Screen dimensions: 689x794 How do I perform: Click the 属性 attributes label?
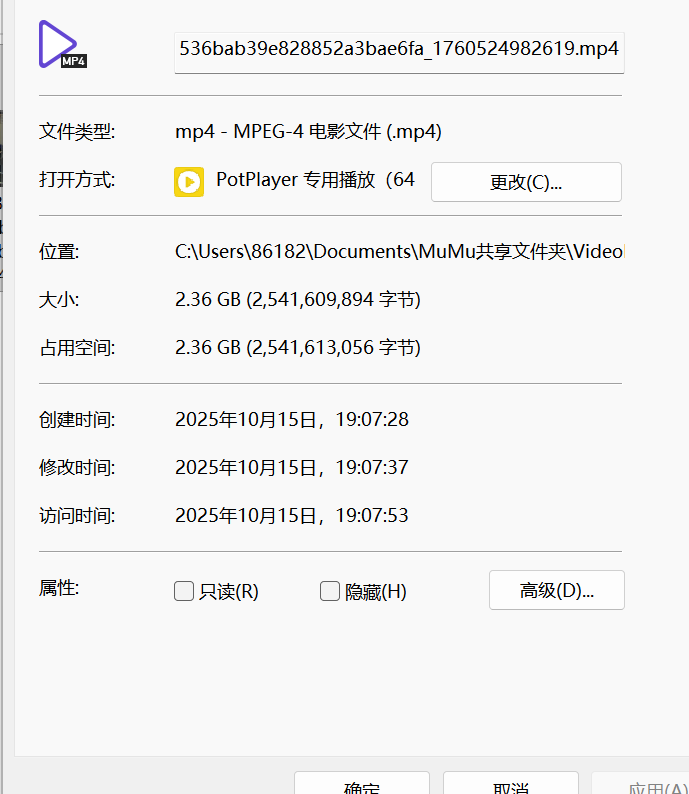58,588
